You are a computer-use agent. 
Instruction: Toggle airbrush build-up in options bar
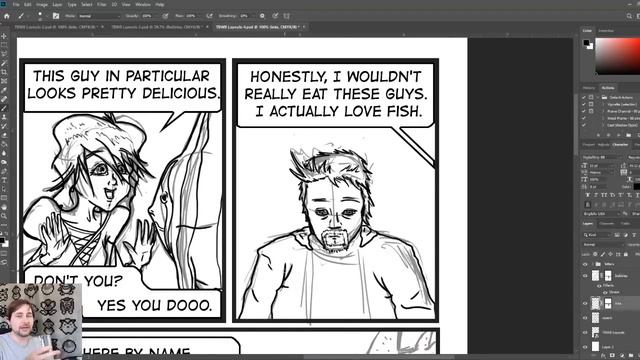click(x=209, y=16)
